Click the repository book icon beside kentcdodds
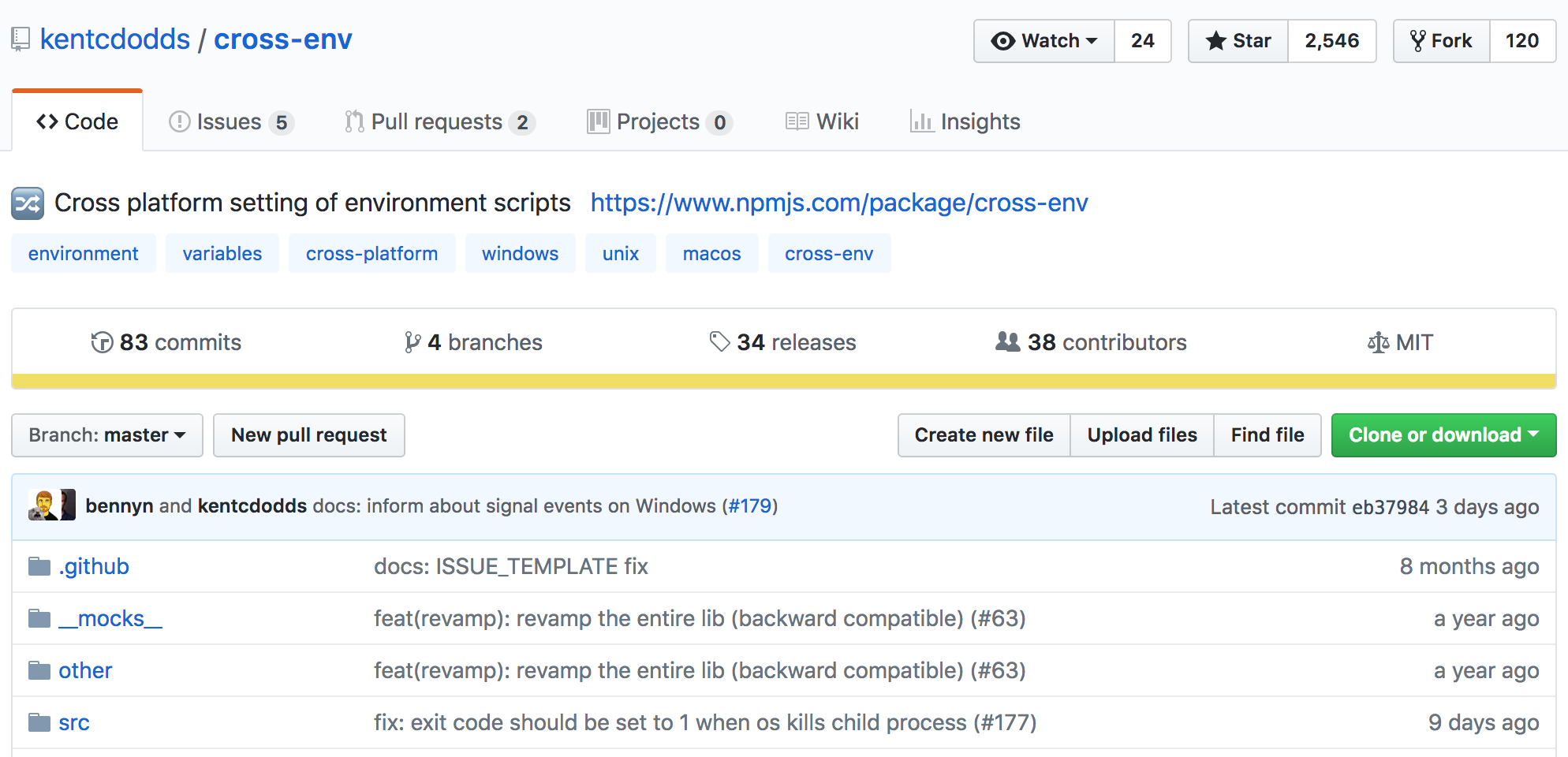The image size is (1568, 757). pyautogui.click(x=21, y=39)
